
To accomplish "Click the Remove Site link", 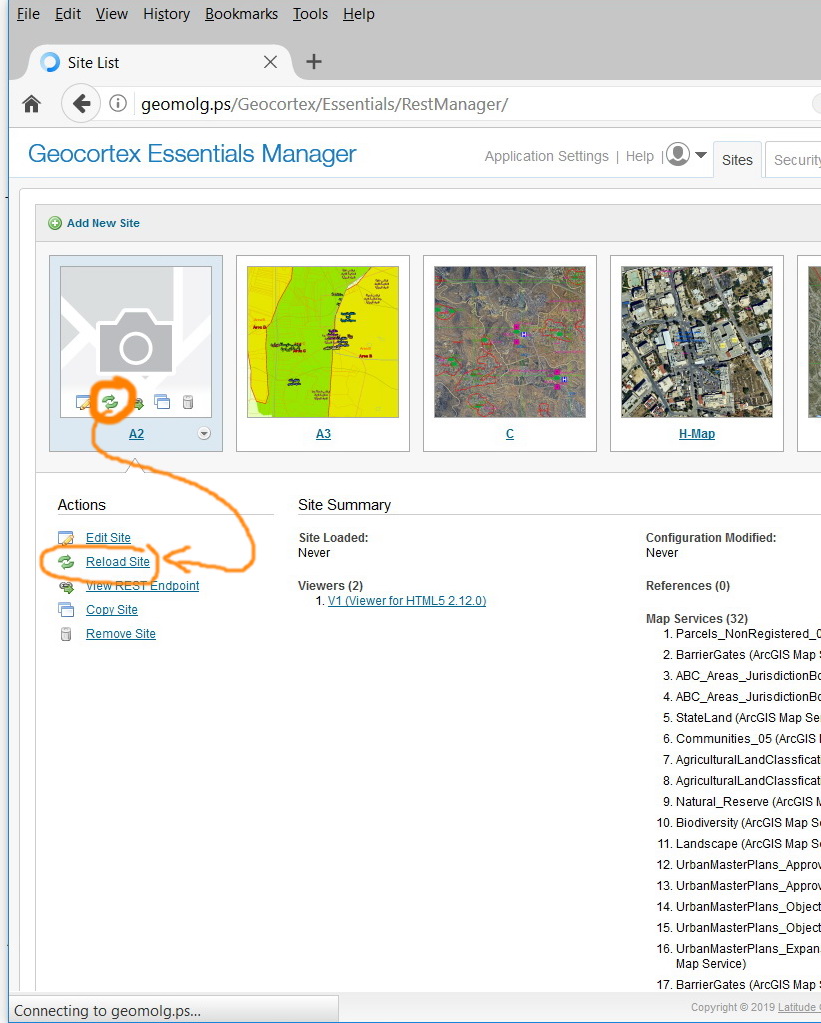I will (121, 634).
